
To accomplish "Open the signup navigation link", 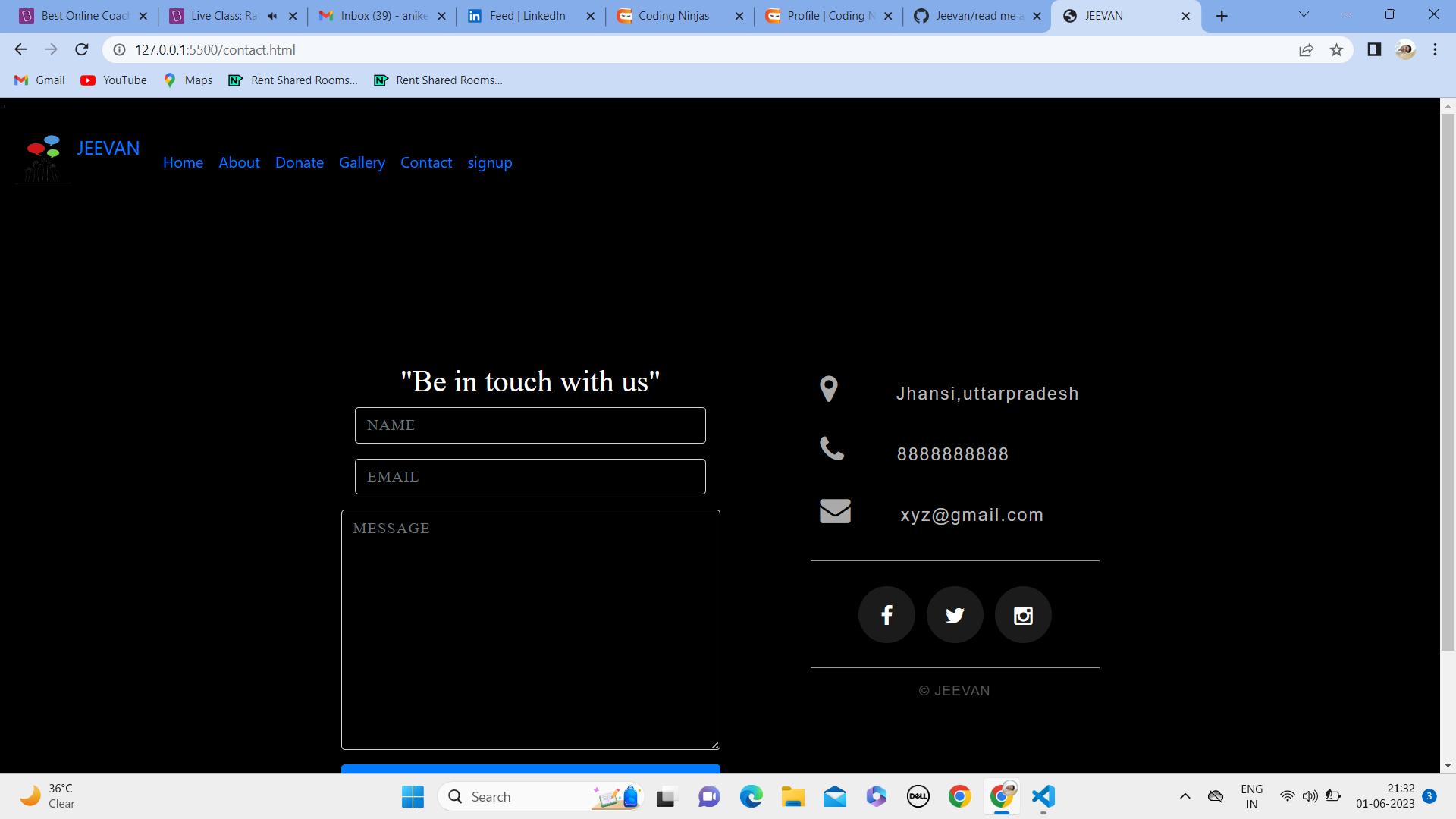I will [x=490, y=162].
